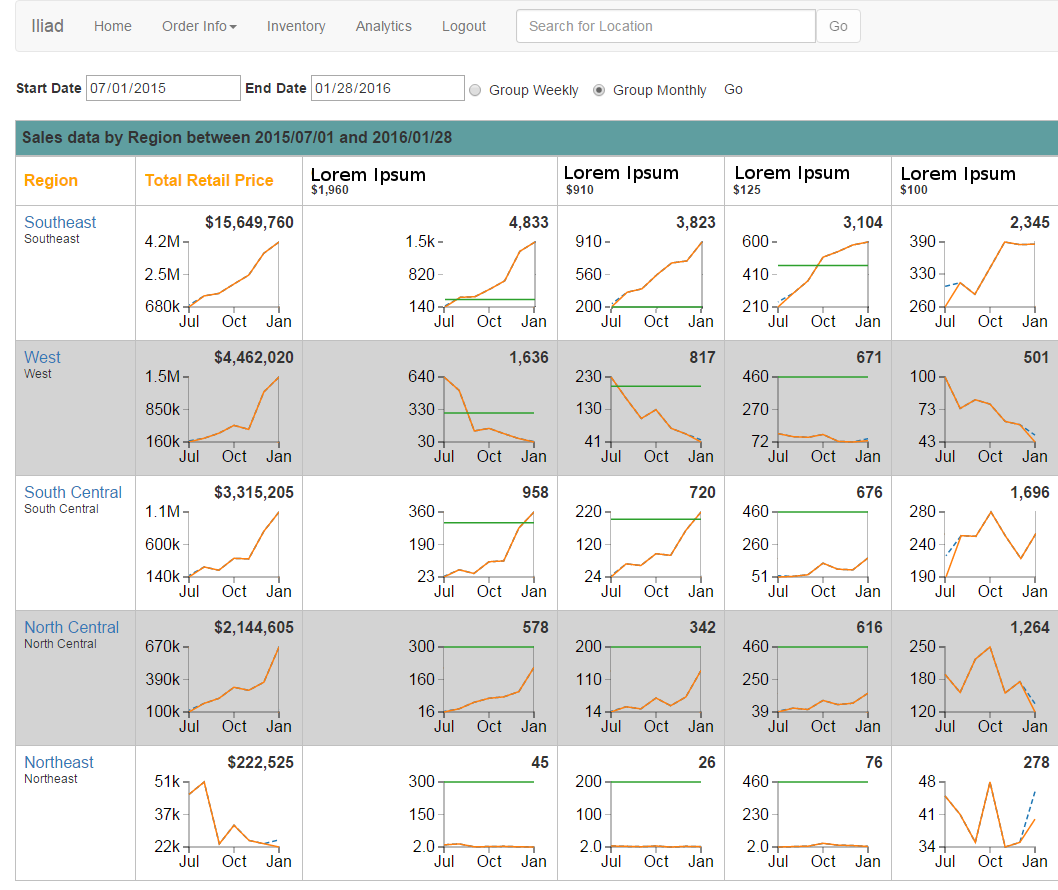Open the Order Info dropdown menu
Viewport: 1058px width, 890px height.
click(199, 26)
